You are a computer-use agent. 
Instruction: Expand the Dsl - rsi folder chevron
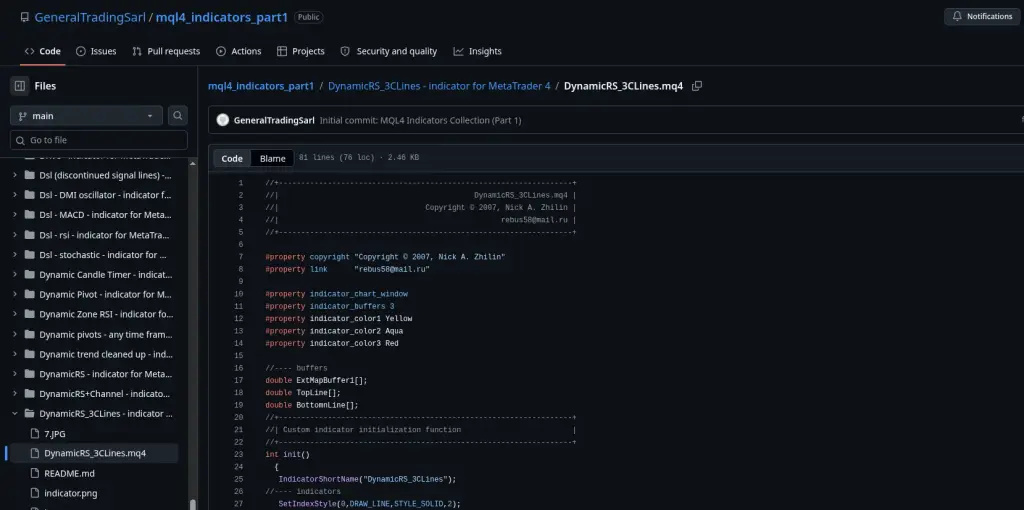click(15, 234)
